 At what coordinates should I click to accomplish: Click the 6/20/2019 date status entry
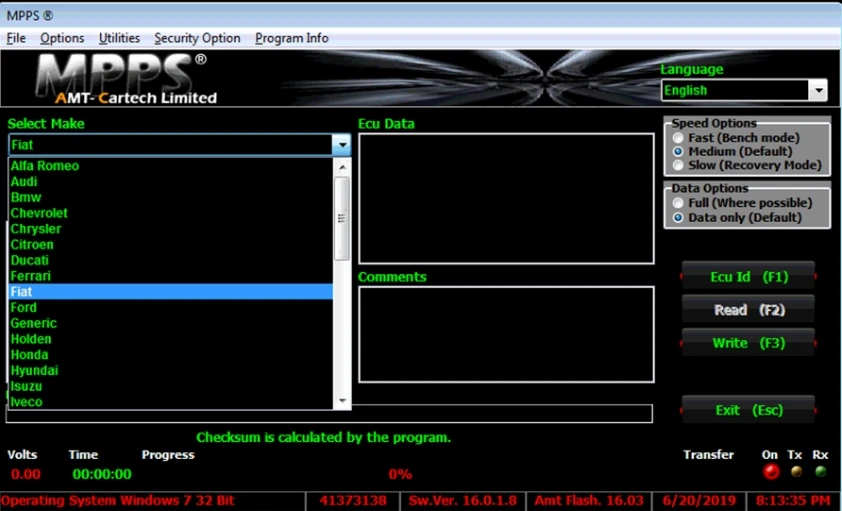(x=699, y=501)
